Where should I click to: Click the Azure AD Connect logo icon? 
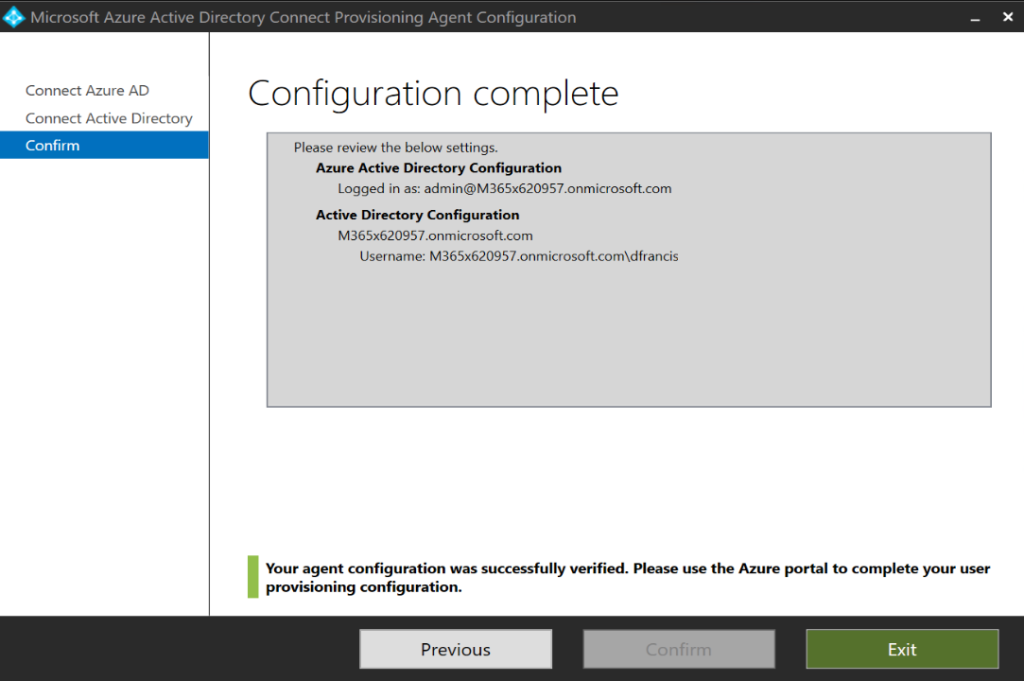point(14,16)
